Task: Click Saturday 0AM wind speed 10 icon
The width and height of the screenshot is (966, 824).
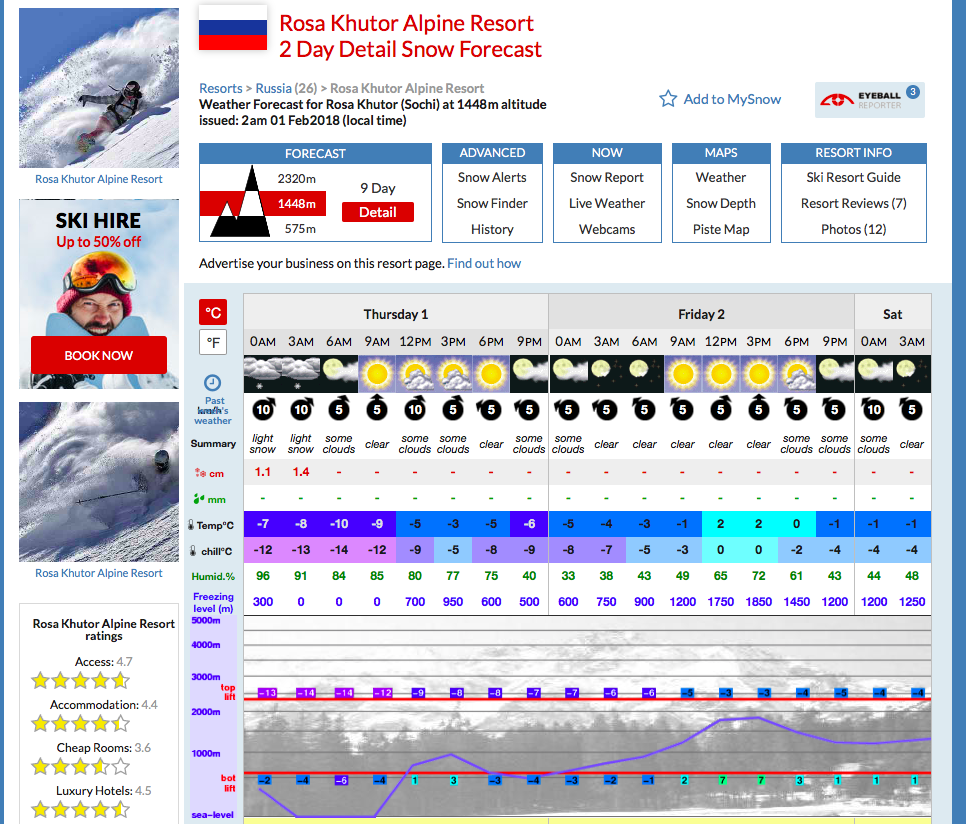Action: 874,409
